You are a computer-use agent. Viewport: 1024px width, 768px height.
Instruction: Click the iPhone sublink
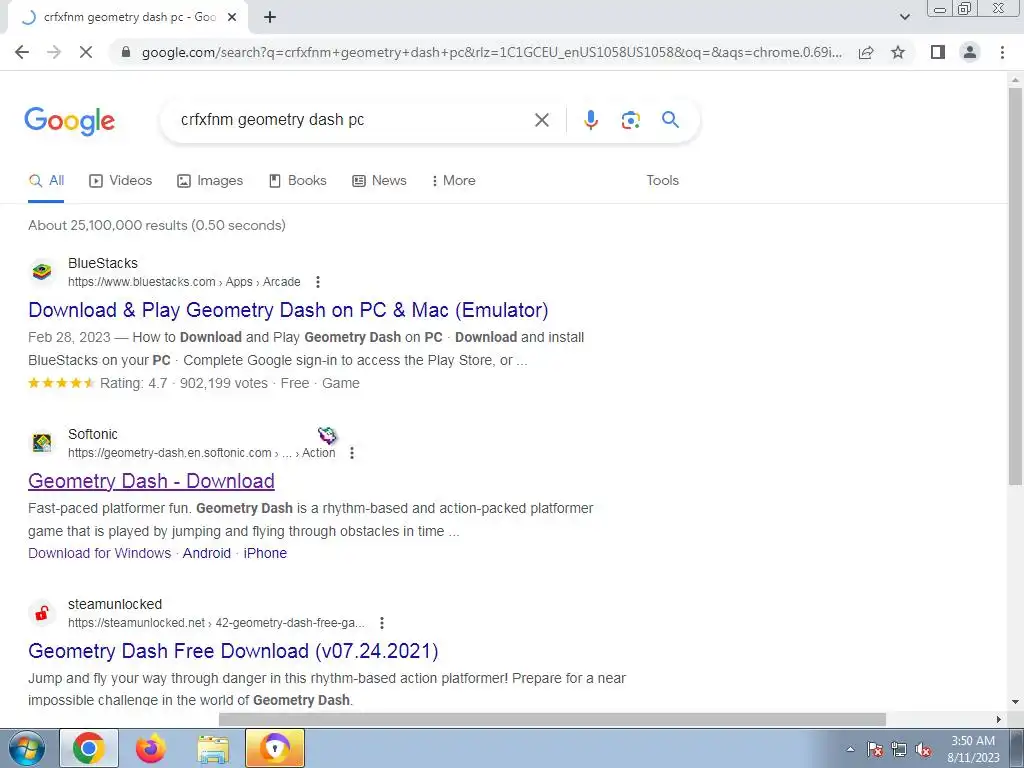pyautogui.click(x=265, y=553)
